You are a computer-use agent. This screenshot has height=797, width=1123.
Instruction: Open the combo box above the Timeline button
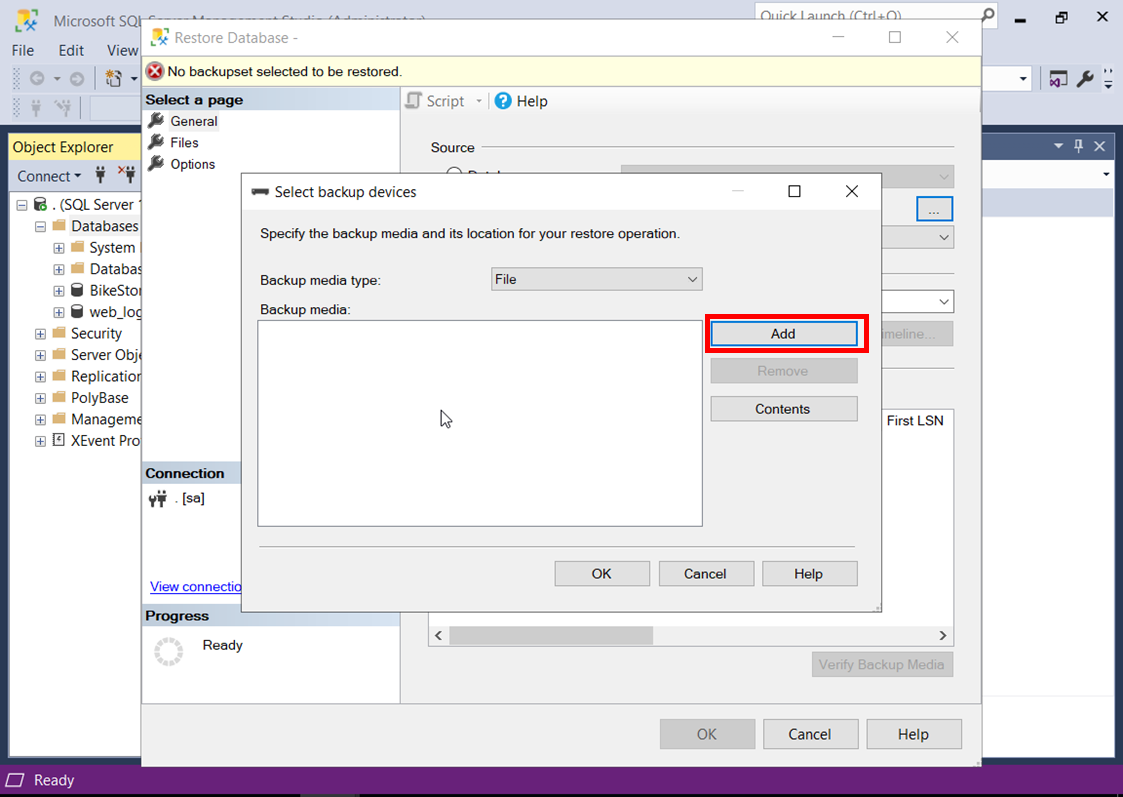click(917, 301)
